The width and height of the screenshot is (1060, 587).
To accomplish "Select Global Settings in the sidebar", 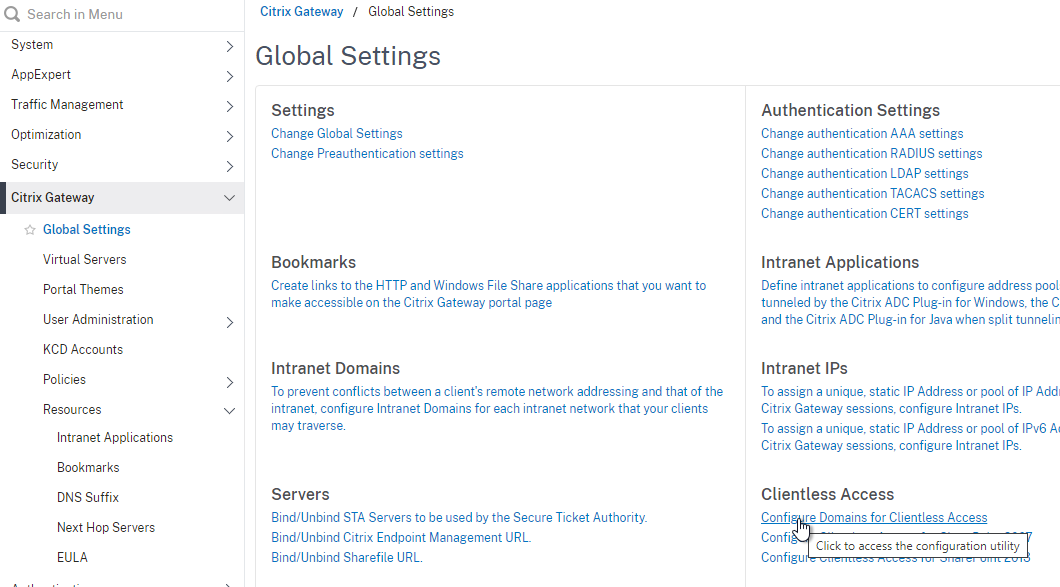I will (87, 230).
